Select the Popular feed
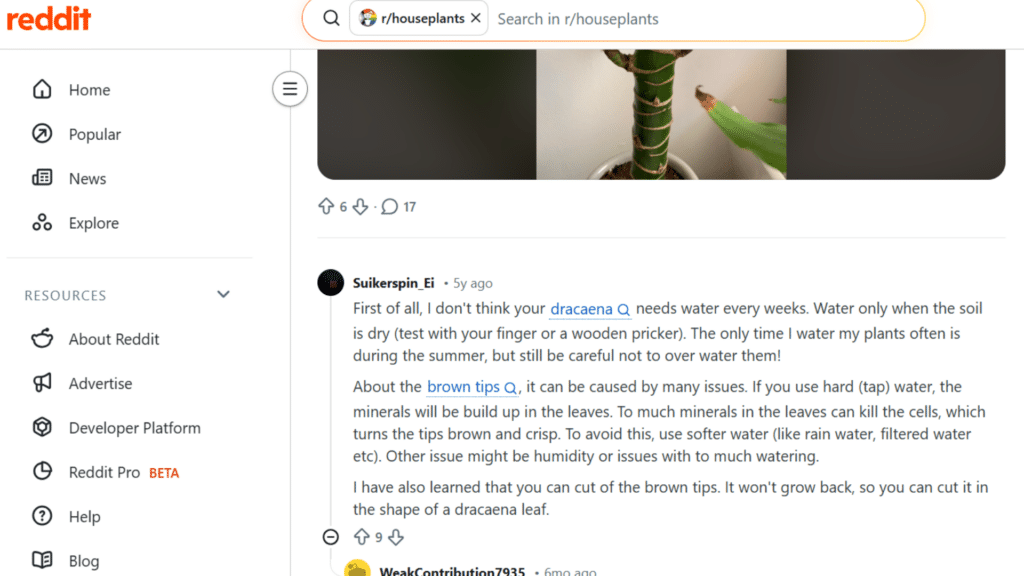The width and height of the screenshot is (1024, 576). point(95,134)
